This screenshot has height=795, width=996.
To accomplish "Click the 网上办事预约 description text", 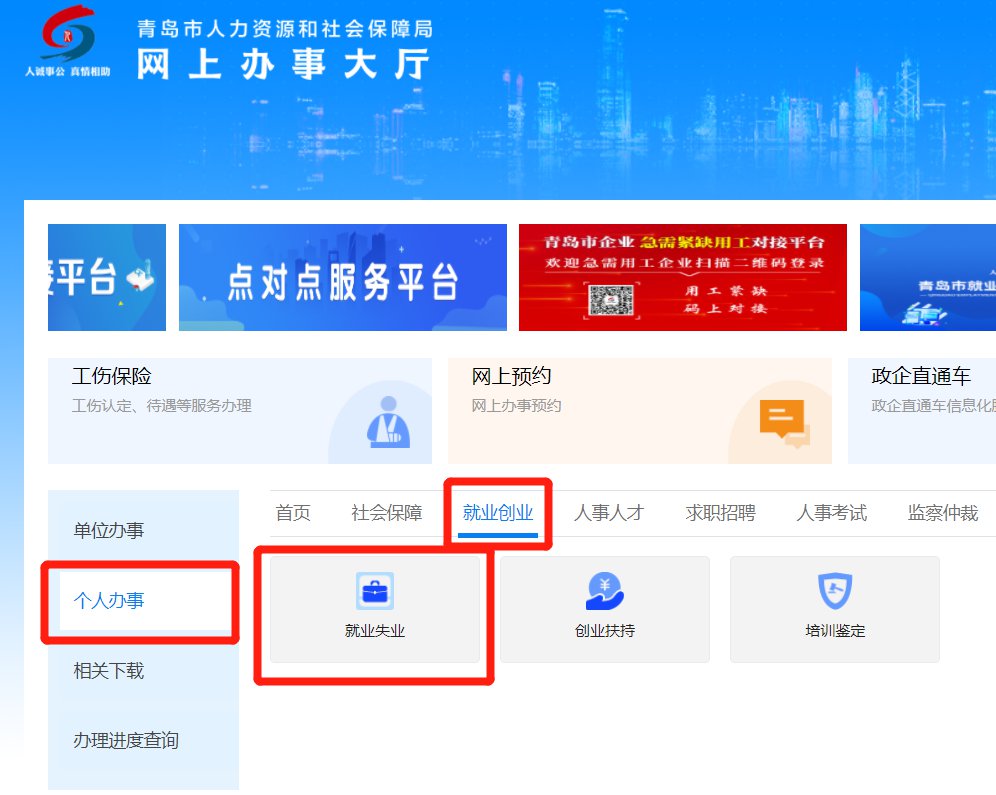I will pos(516,406).
